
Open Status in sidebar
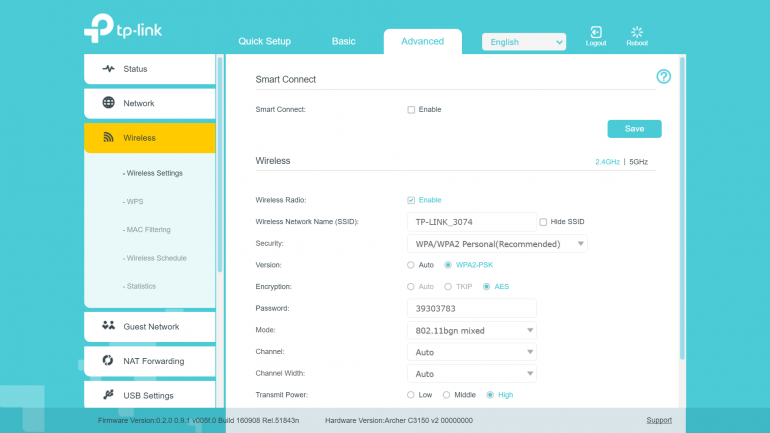[150, 69]
